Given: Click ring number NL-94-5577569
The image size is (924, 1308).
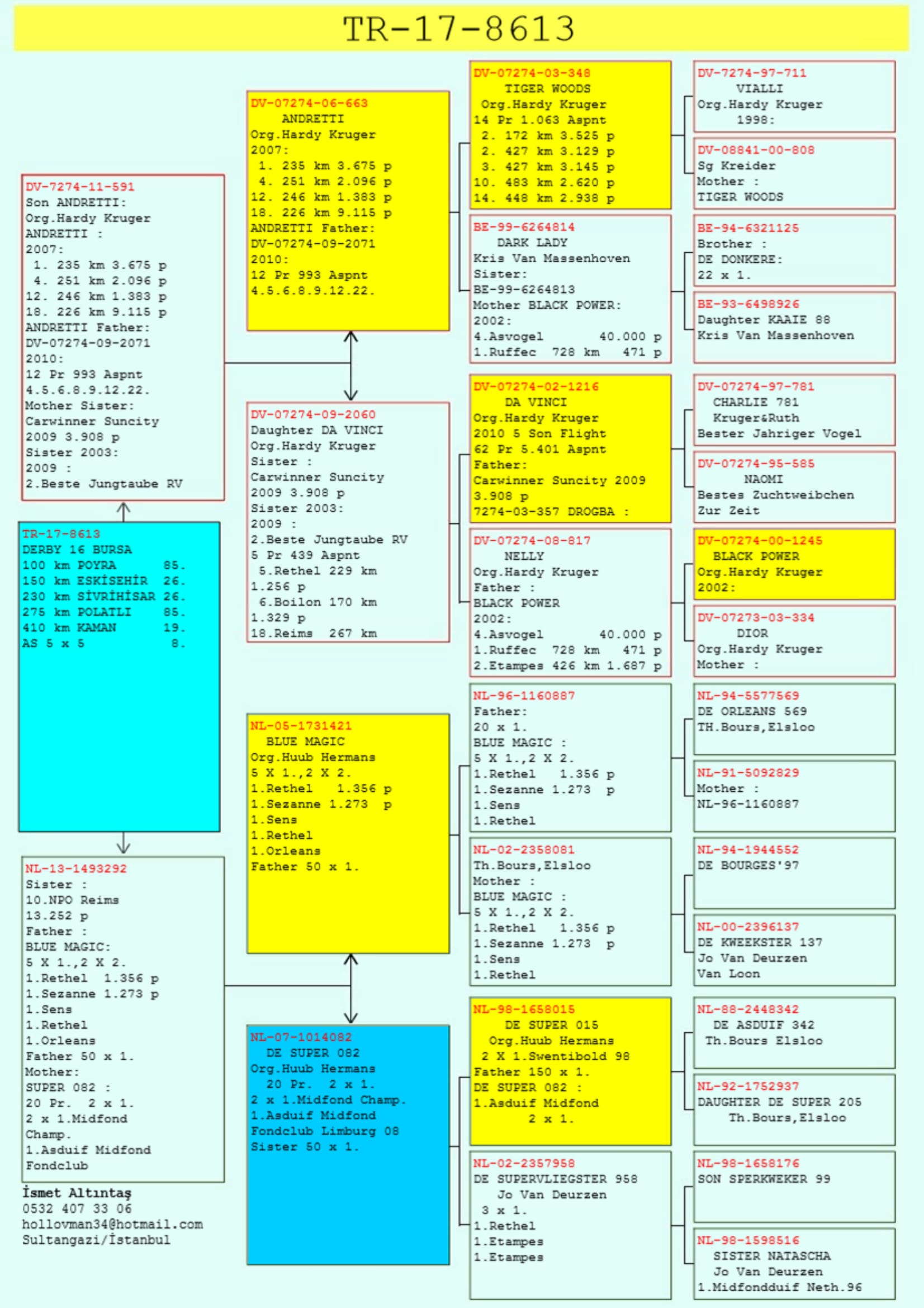Looking at the screenshot, I should pyautogui.click(x=748, y=696).
